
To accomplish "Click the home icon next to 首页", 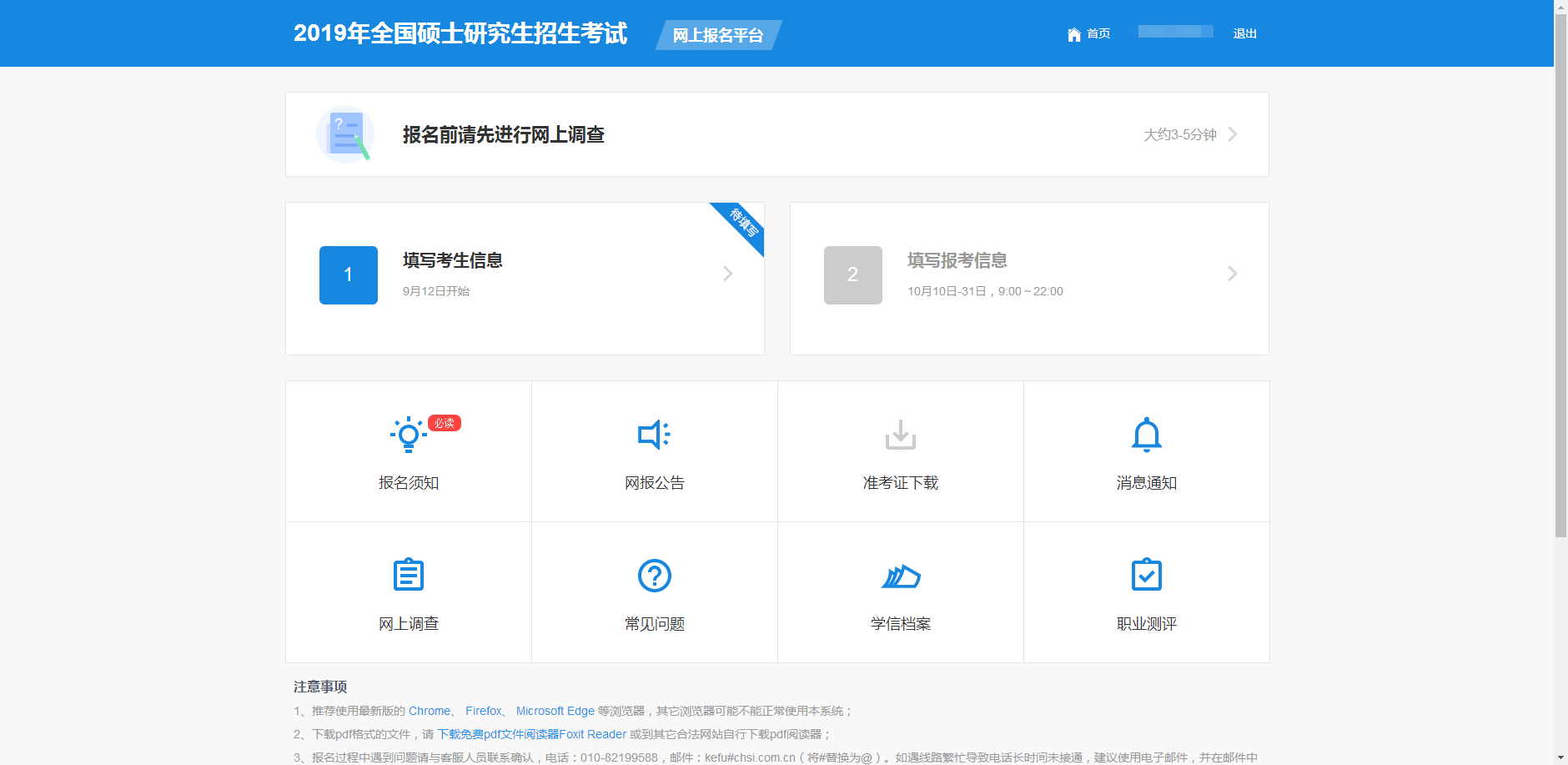I will 1073,34.
